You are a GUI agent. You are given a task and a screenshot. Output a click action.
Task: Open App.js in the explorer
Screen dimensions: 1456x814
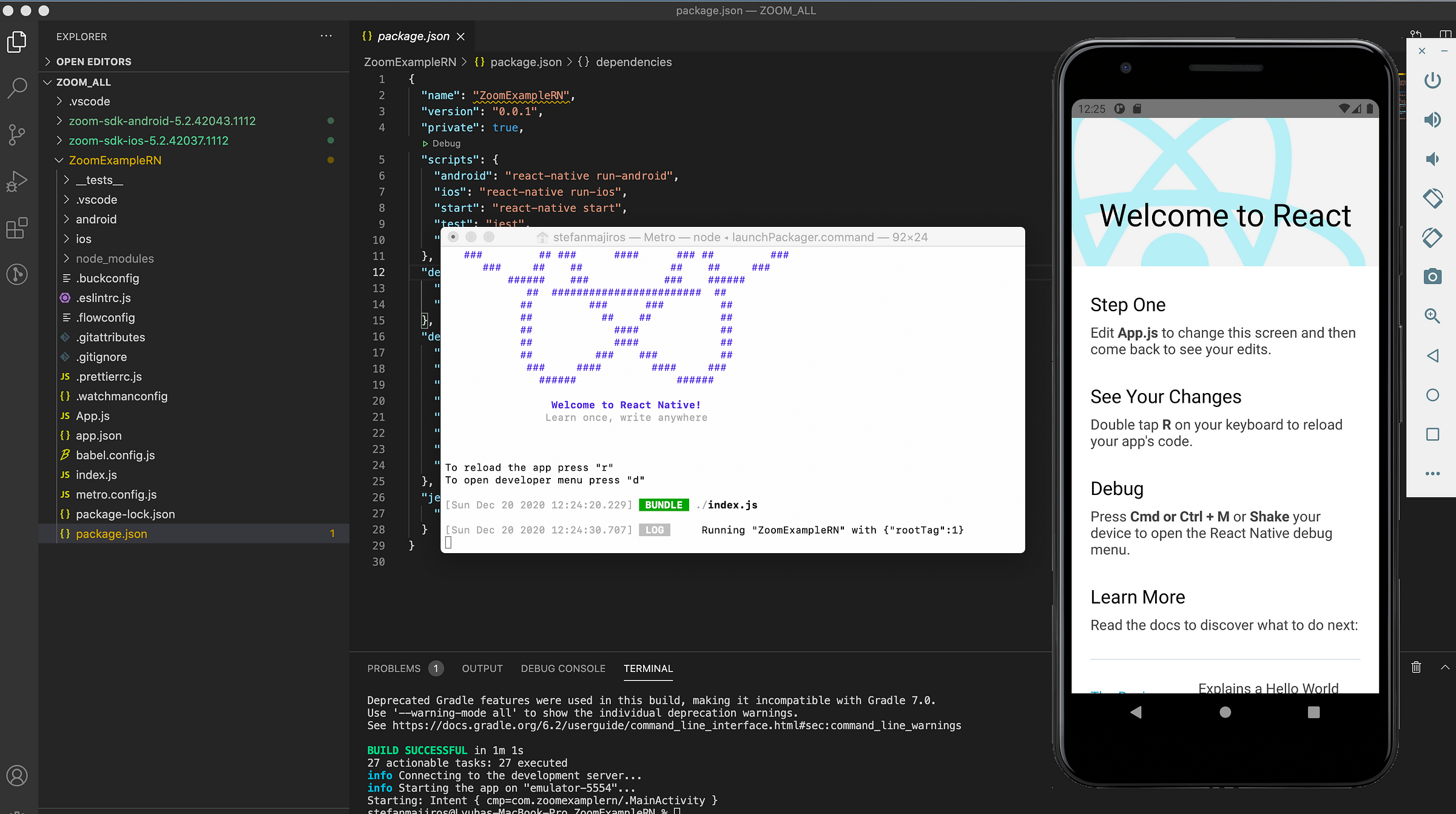(93, 416)
